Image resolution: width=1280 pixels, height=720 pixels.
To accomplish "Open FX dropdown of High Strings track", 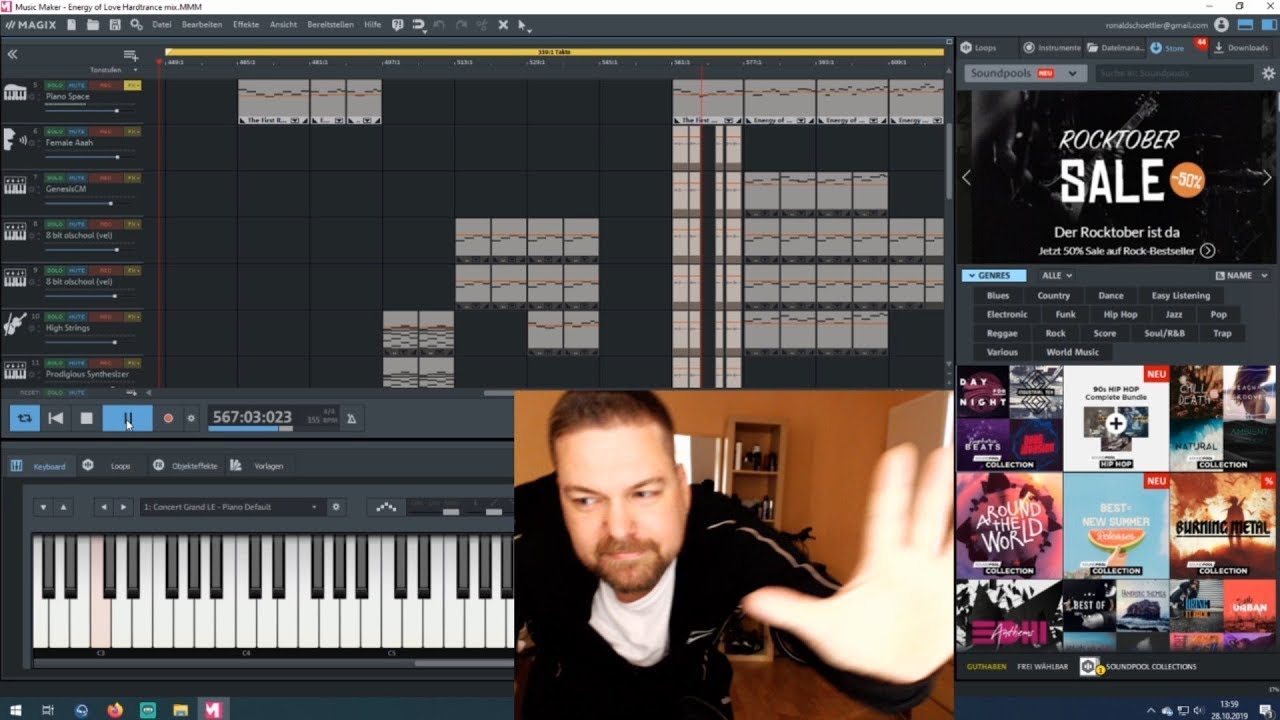I will coord(133,317).
